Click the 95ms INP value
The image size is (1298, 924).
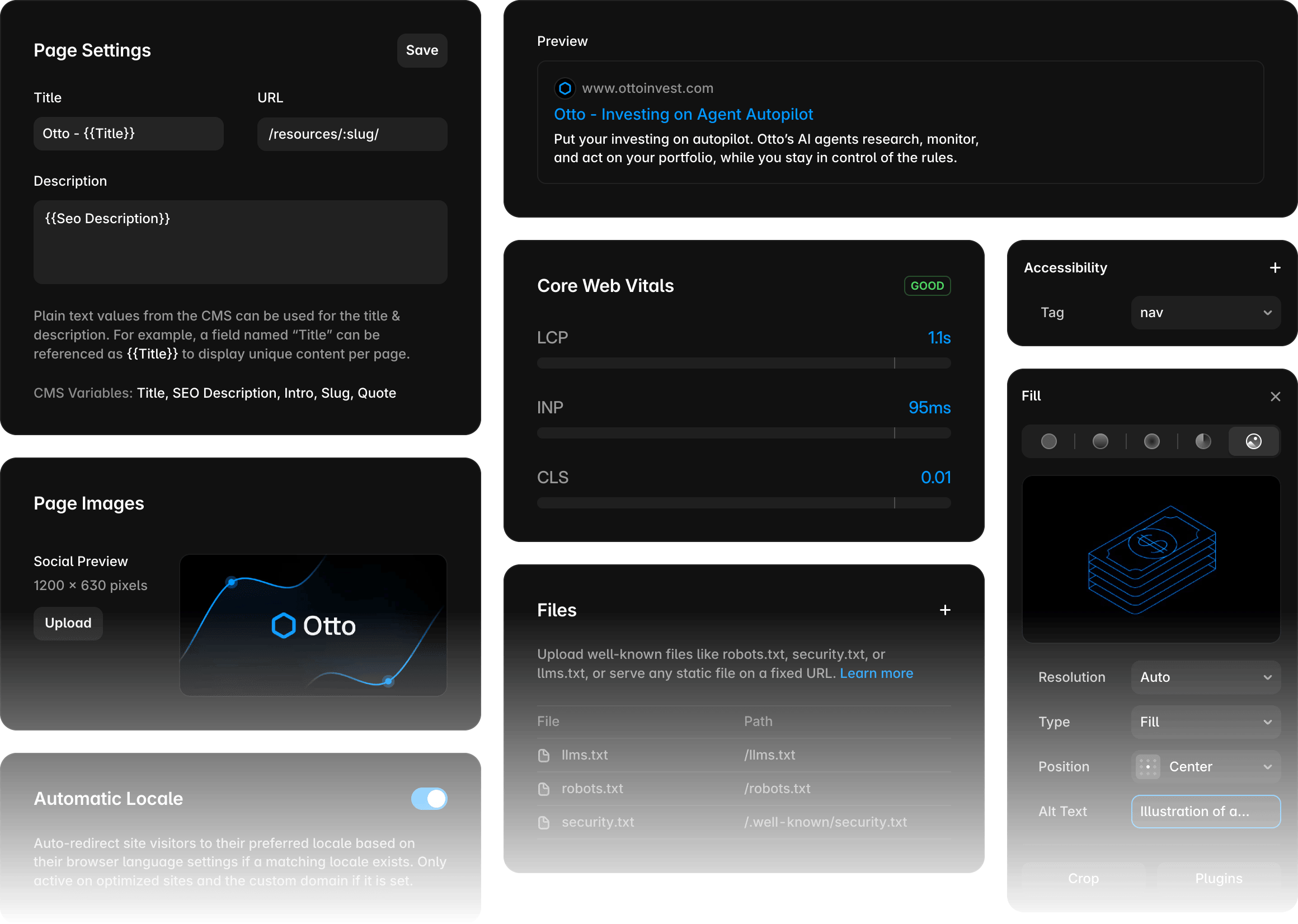[929, 407]
